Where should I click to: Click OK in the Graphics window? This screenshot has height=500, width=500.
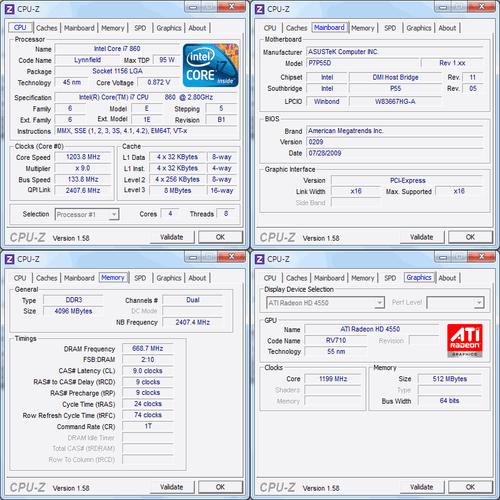470,487
